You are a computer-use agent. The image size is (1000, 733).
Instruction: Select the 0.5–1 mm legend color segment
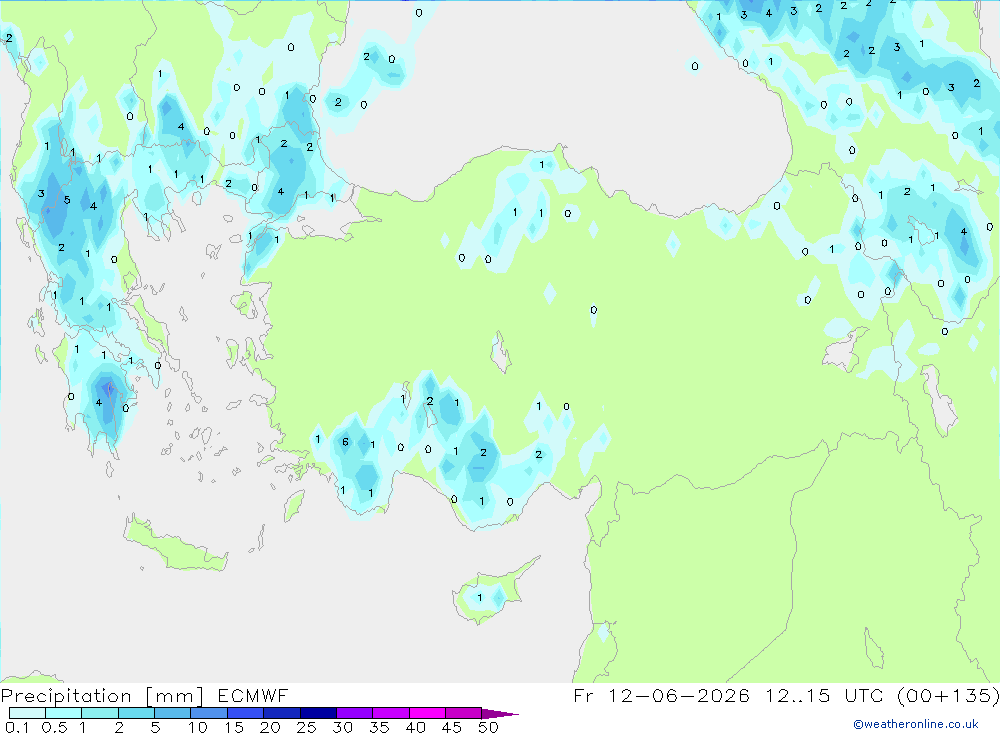click(64, 713)
